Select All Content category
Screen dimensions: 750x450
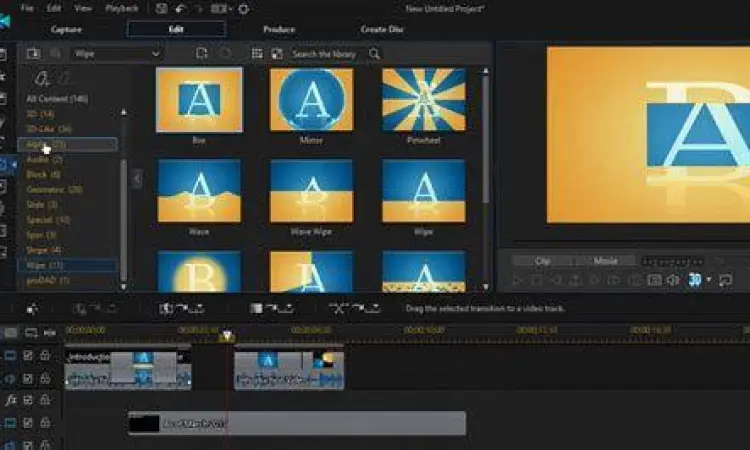pyautogui.click(x=57, y=99)
